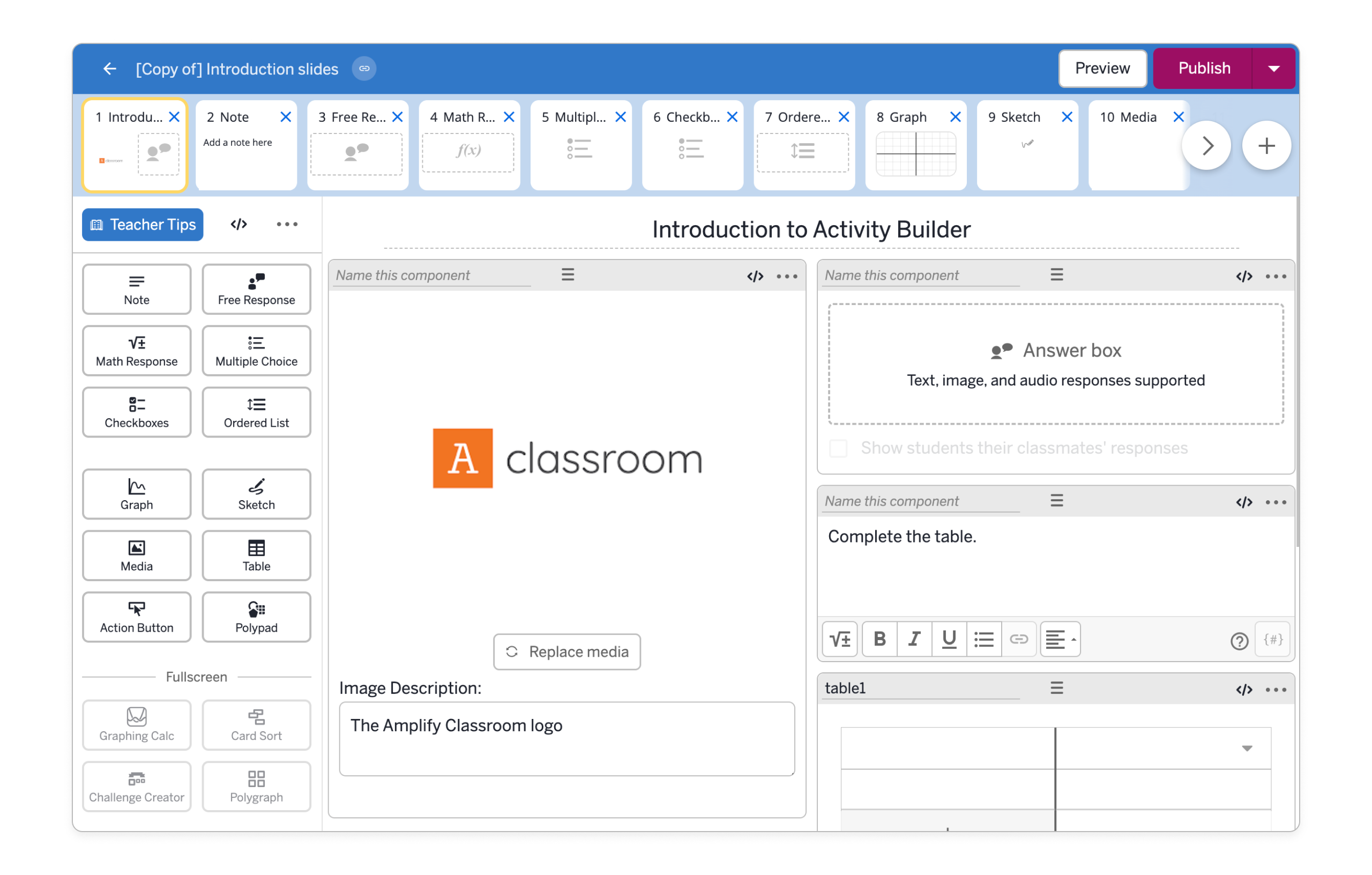Image resolution: width=1372 pixels, height=875 pixels.
Task: Insert a hyperlink in the note
Action: (1019, 640)
